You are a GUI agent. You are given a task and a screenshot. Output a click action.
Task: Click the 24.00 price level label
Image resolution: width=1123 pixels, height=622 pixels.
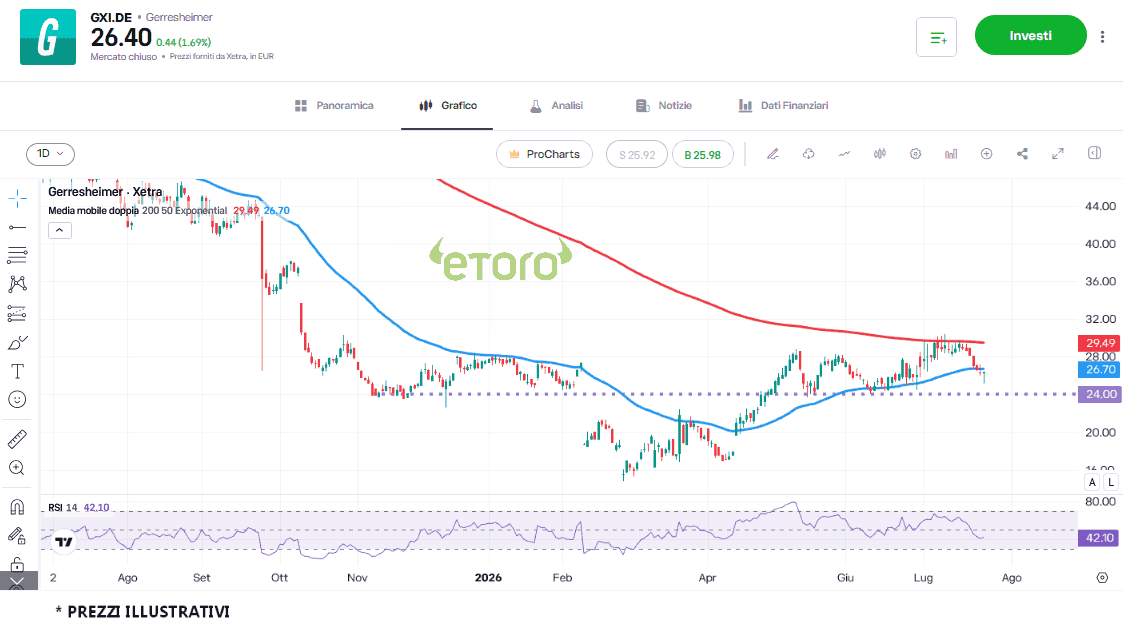pos(1099,394)
